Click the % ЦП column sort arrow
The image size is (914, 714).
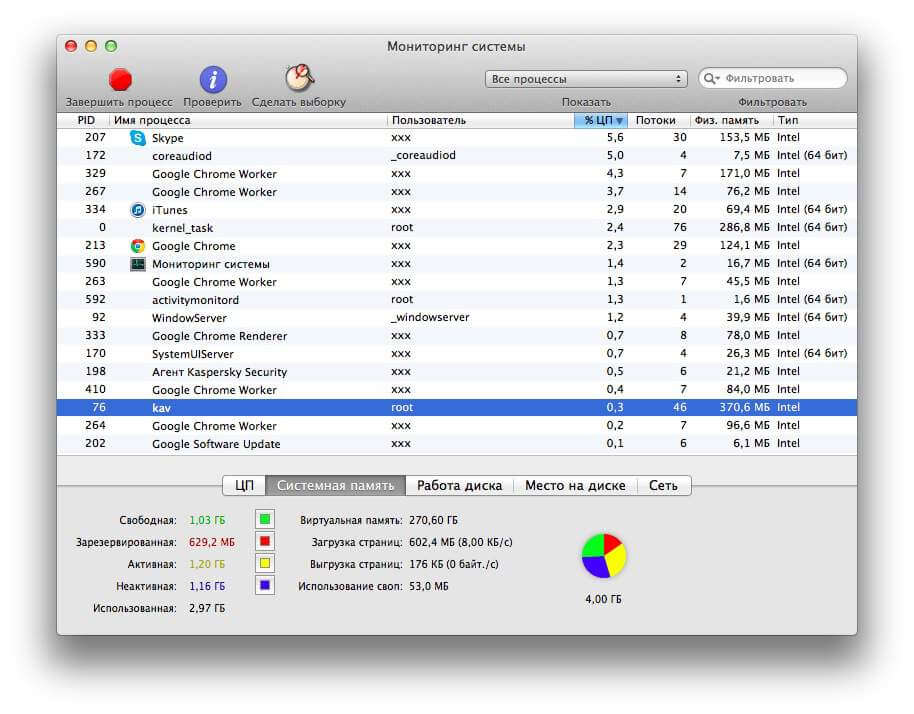619,121
